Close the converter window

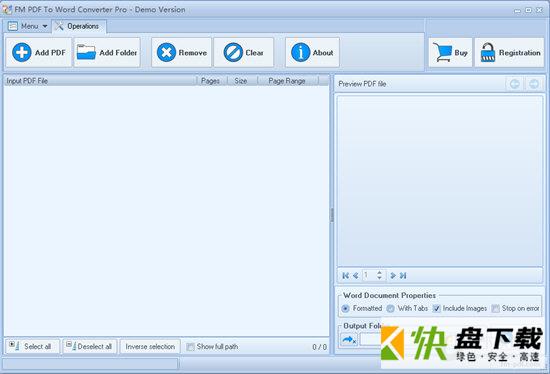click(539, 11)
